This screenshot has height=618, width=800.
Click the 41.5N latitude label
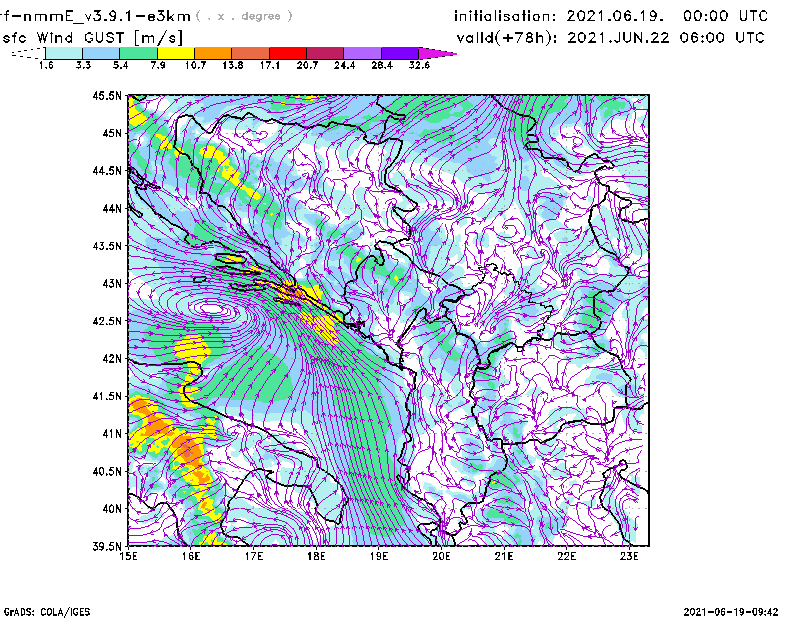click(x=107, y=396)
